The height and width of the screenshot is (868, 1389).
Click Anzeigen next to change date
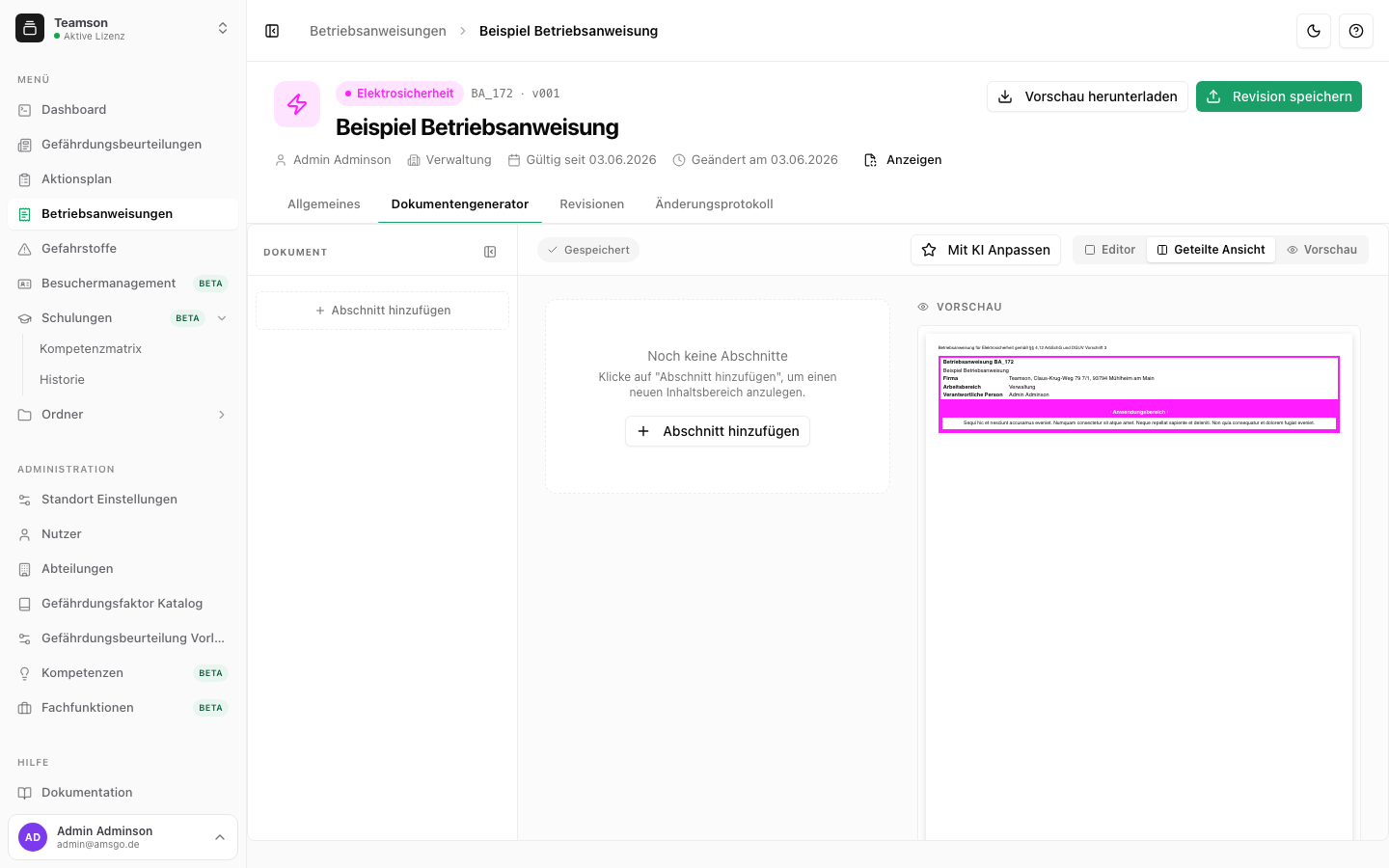[903, 160]
